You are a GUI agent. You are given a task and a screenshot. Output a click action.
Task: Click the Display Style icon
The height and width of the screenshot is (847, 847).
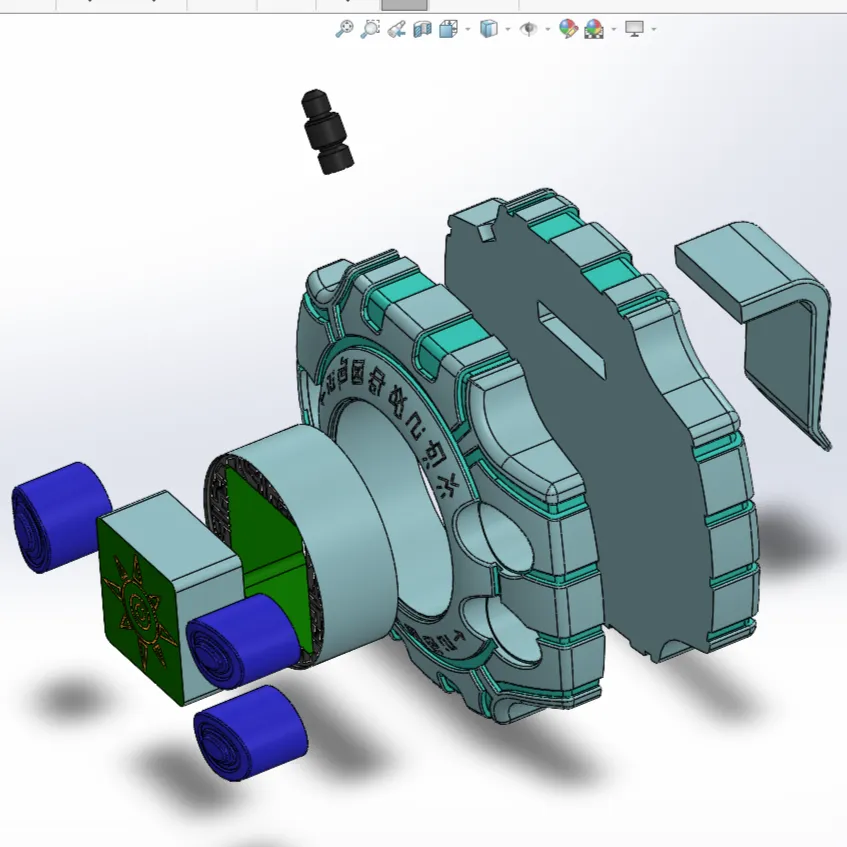(x=488, y=29)
